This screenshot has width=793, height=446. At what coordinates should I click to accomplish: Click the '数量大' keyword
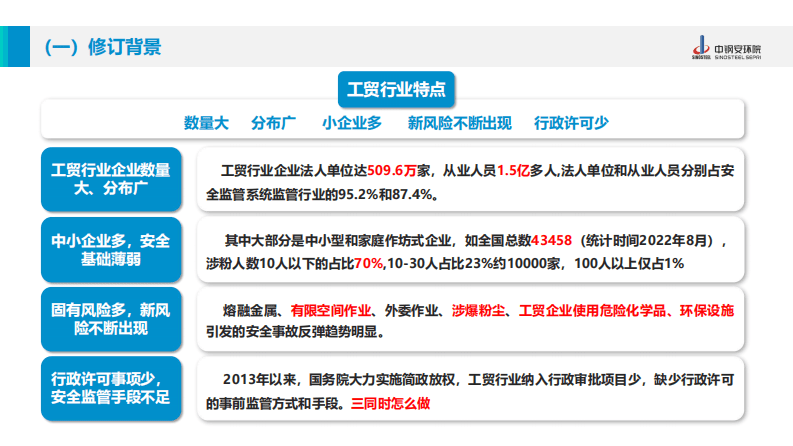click(206, 123)
